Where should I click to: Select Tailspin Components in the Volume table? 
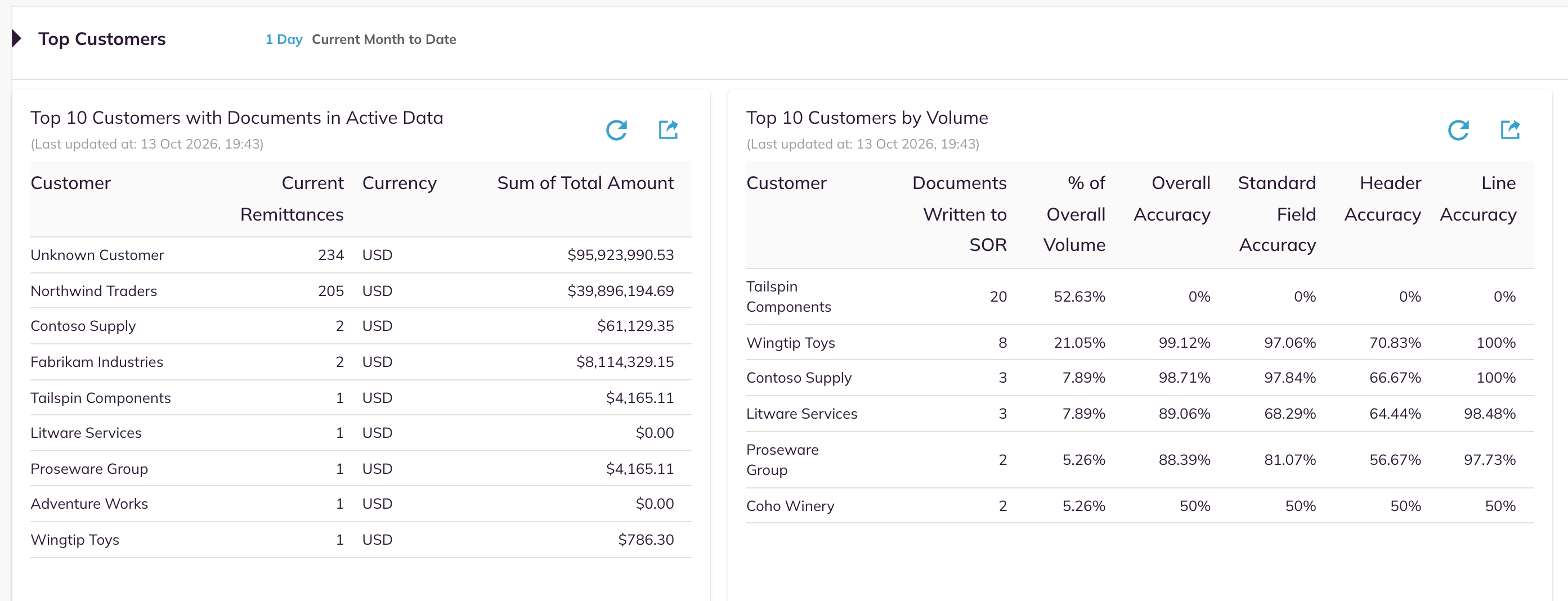coord(789,297)
